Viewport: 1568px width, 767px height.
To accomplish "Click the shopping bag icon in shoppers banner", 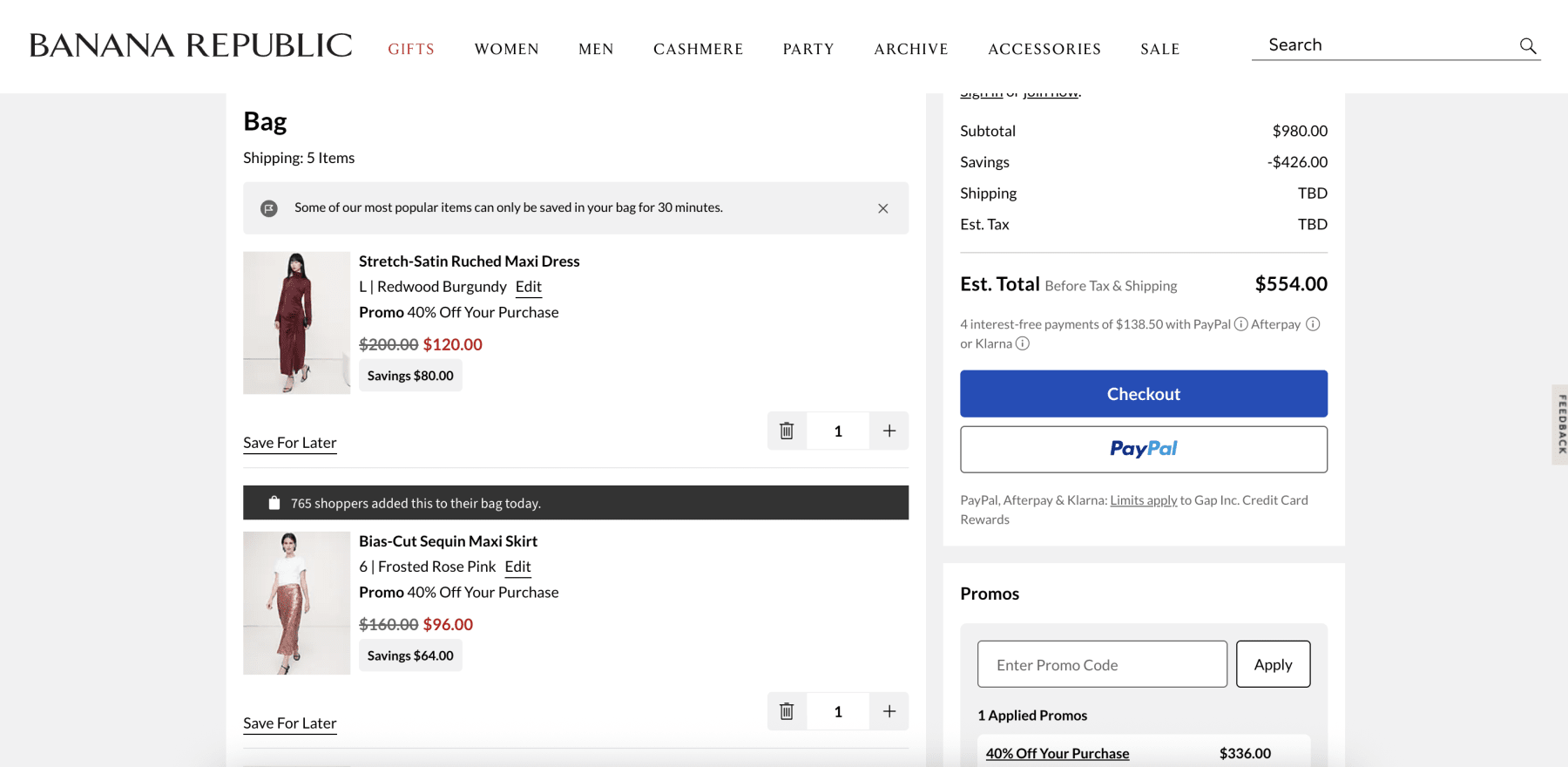I will pos(274,503).
